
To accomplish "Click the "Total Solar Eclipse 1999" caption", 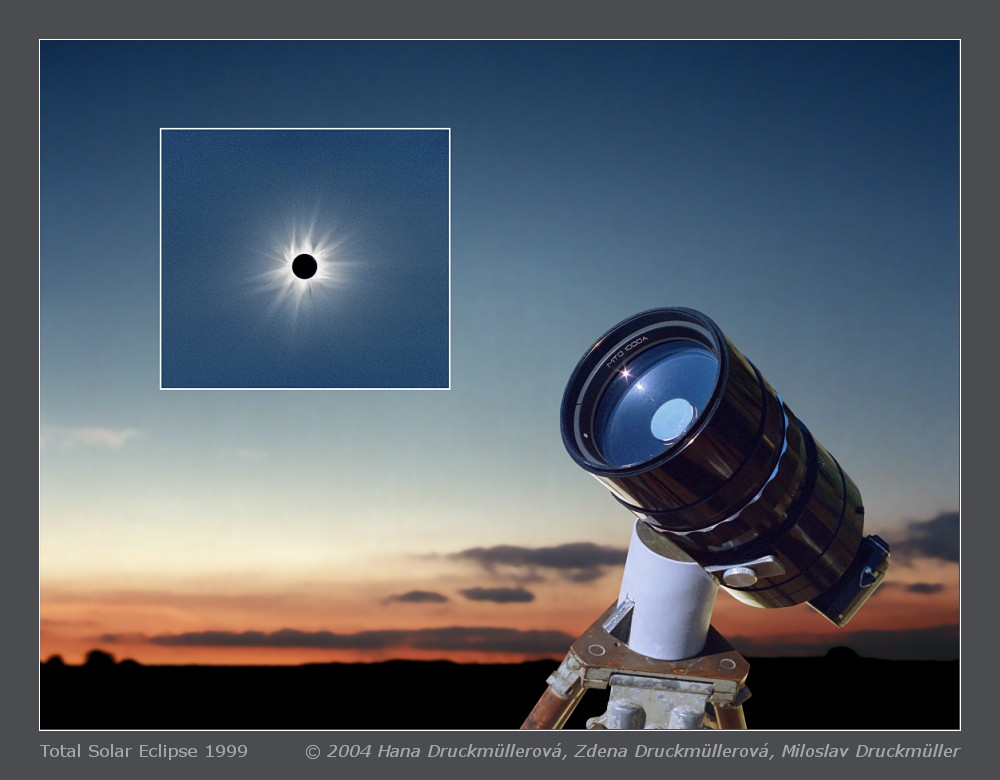I will coord(143,751).
